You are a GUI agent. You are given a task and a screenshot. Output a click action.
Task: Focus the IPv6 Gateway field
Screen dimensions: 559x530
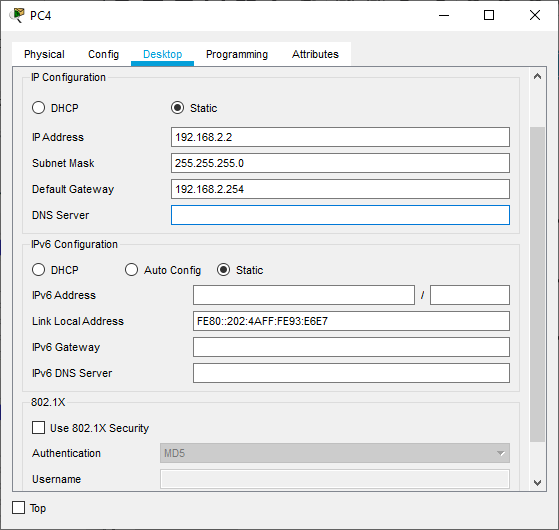click(x=351, y=347)
